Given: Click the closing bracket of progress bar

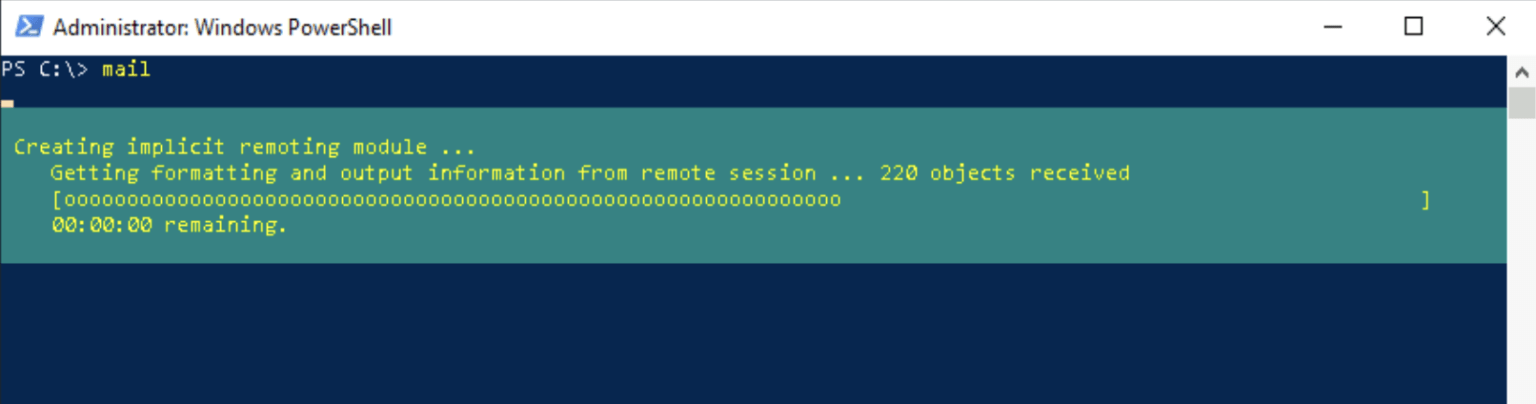Looking at the screenshot, I should (1425, 200).
